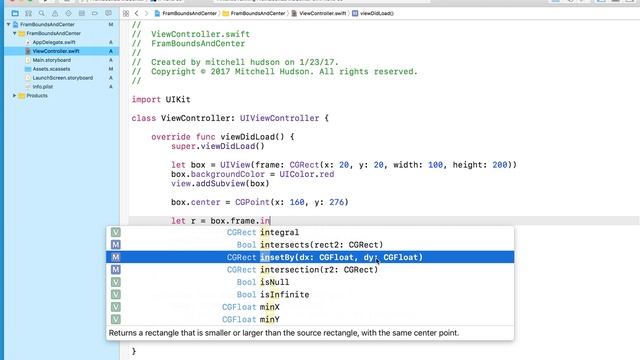
Task: Choose insetBy(dx:dy:) completion
Action: (310, 257)
